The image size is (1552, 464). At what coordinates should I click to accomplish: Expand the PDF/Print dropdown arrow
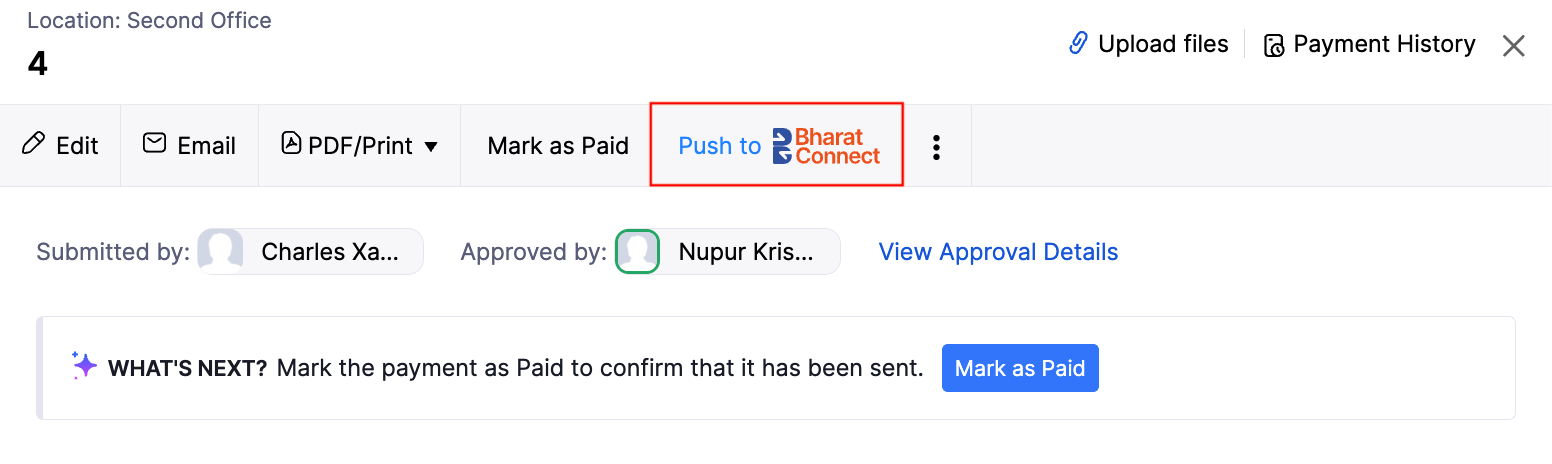pyautogui.click(x=431, y=146)
